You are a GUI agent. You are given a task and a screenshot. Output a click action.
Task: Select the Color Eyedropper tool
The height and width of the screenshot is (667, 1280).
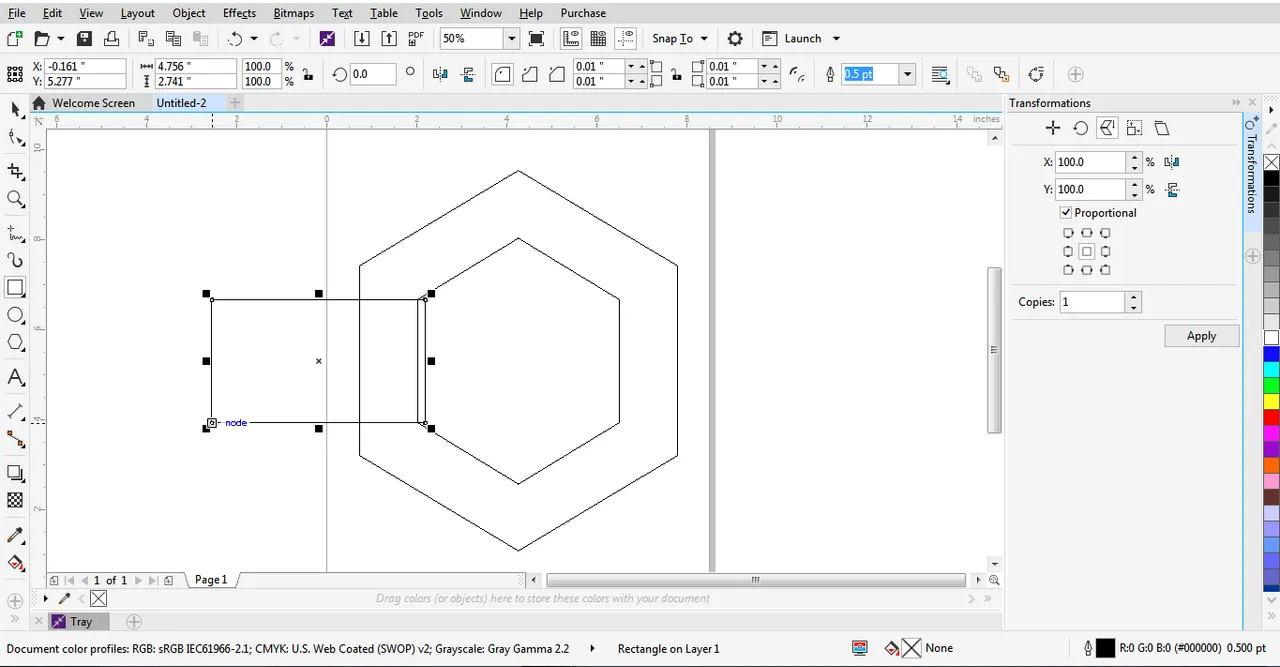point(15,536)
